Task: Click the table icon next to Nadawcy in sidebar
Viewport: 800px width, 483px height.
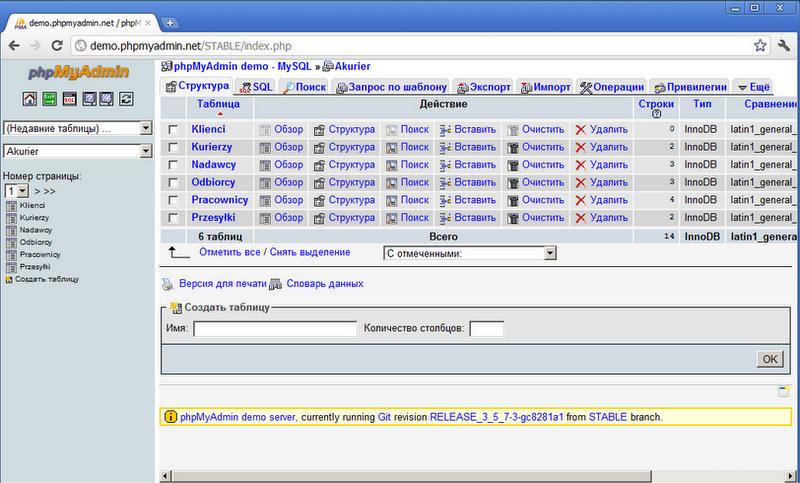Action: [11, 231]
